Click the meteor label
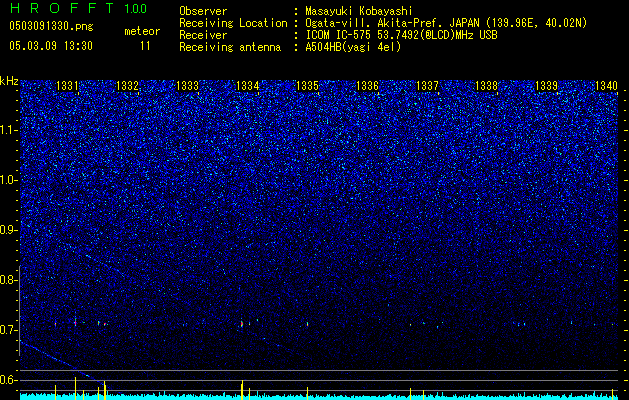The image size is (629, 400). tap(142, 31)
